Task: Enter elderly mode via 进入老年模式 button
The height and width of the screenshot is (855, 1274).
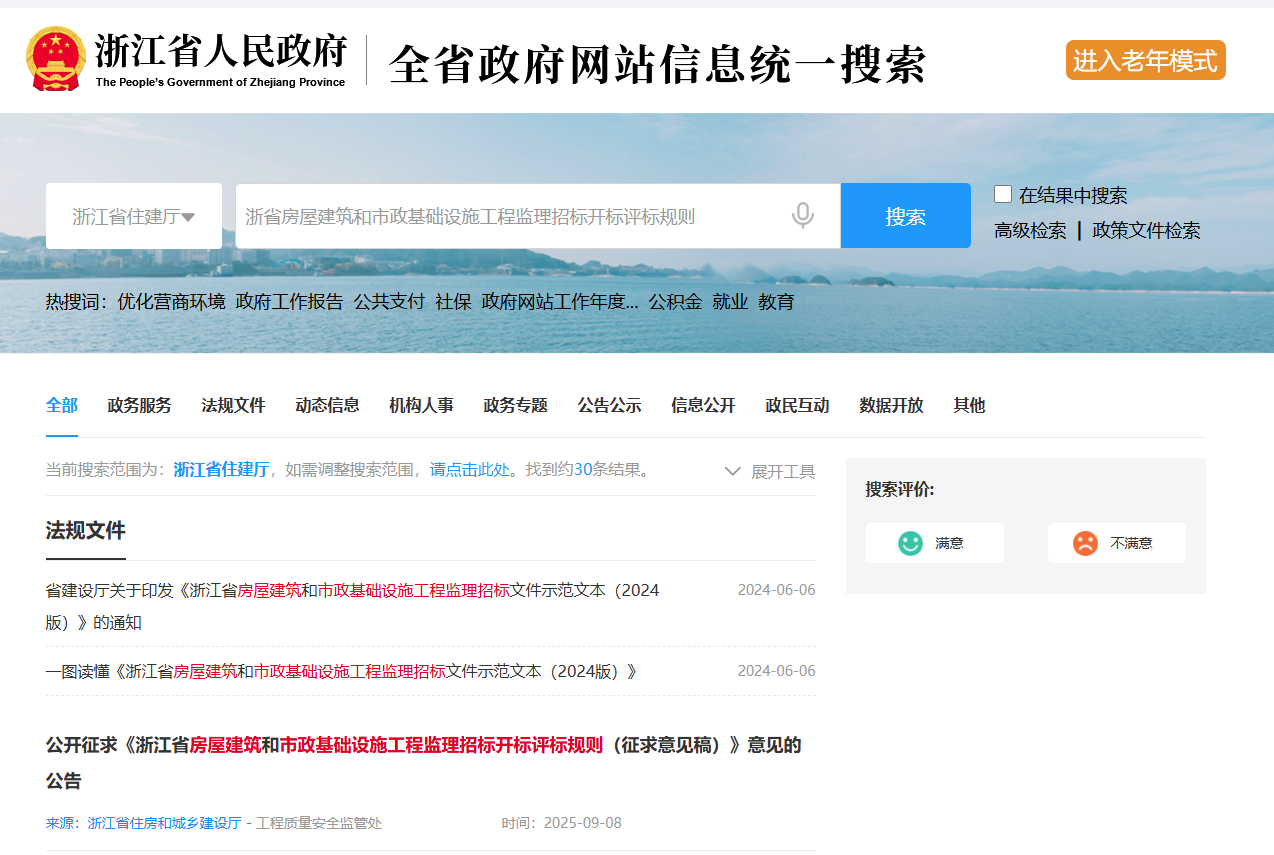Action: tap(1144, 59)
